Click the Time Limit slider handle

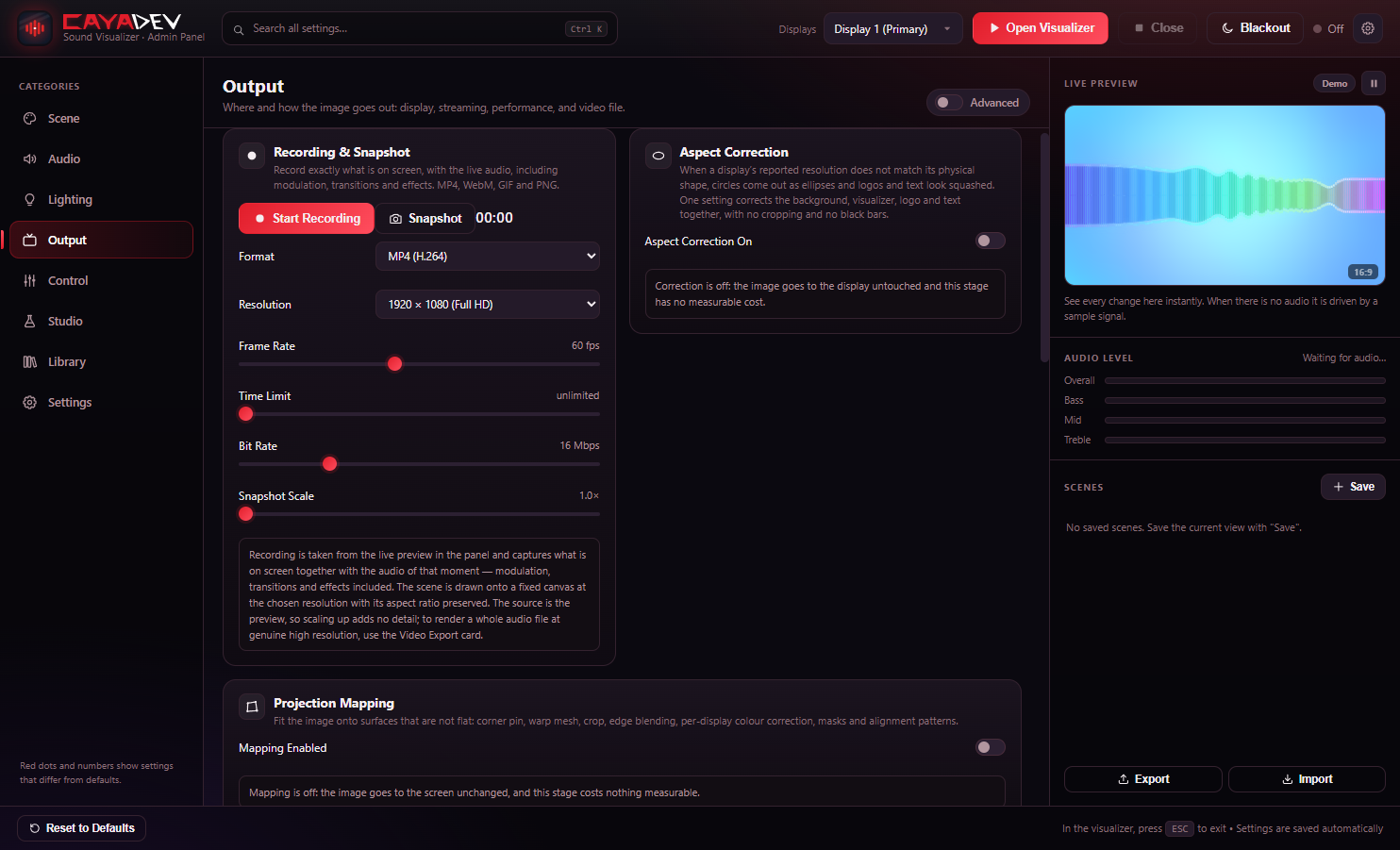tap(246, 414)
